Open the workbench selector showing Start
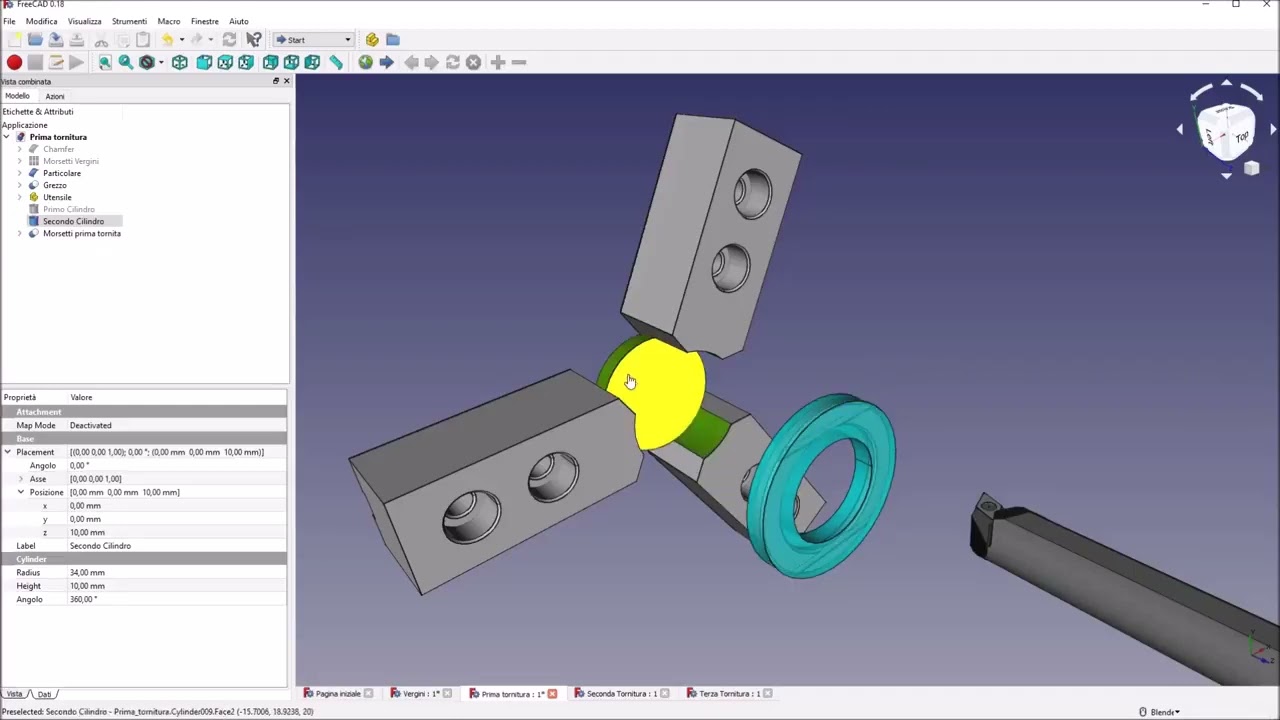The width and height of the screenshot is (1280, 720). tap(313, 40)
